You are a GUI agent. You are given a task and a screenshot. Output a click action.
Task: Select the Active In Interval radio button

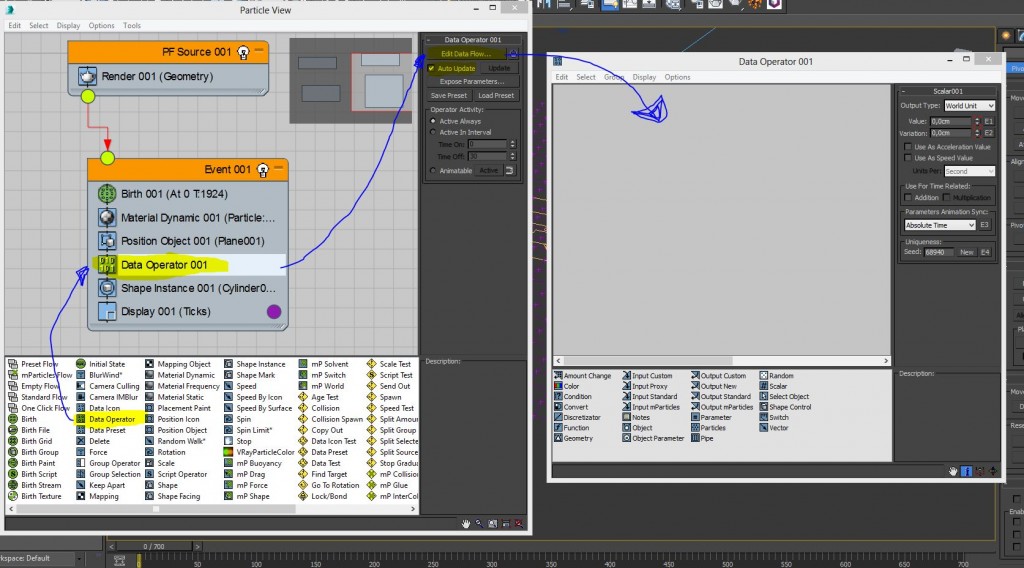[x=432, y=132]
